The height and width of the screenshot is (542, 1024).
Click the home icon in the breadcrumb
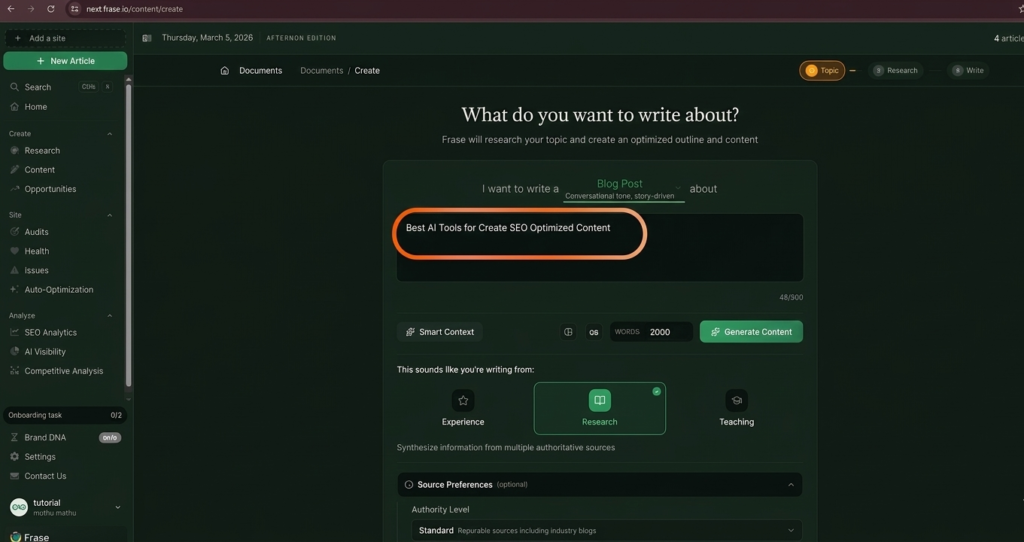(225, 71)
